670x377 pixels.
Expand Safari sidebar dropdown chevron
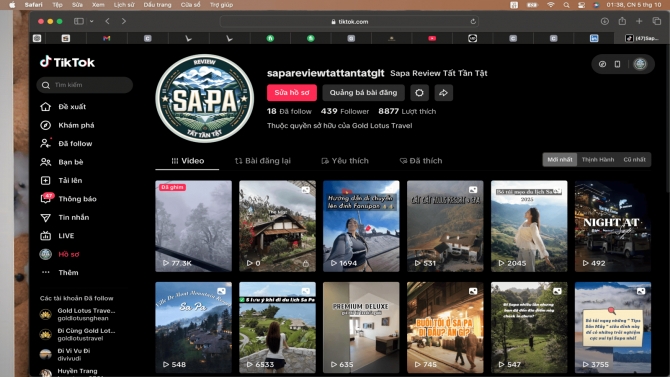click(91, 21)
